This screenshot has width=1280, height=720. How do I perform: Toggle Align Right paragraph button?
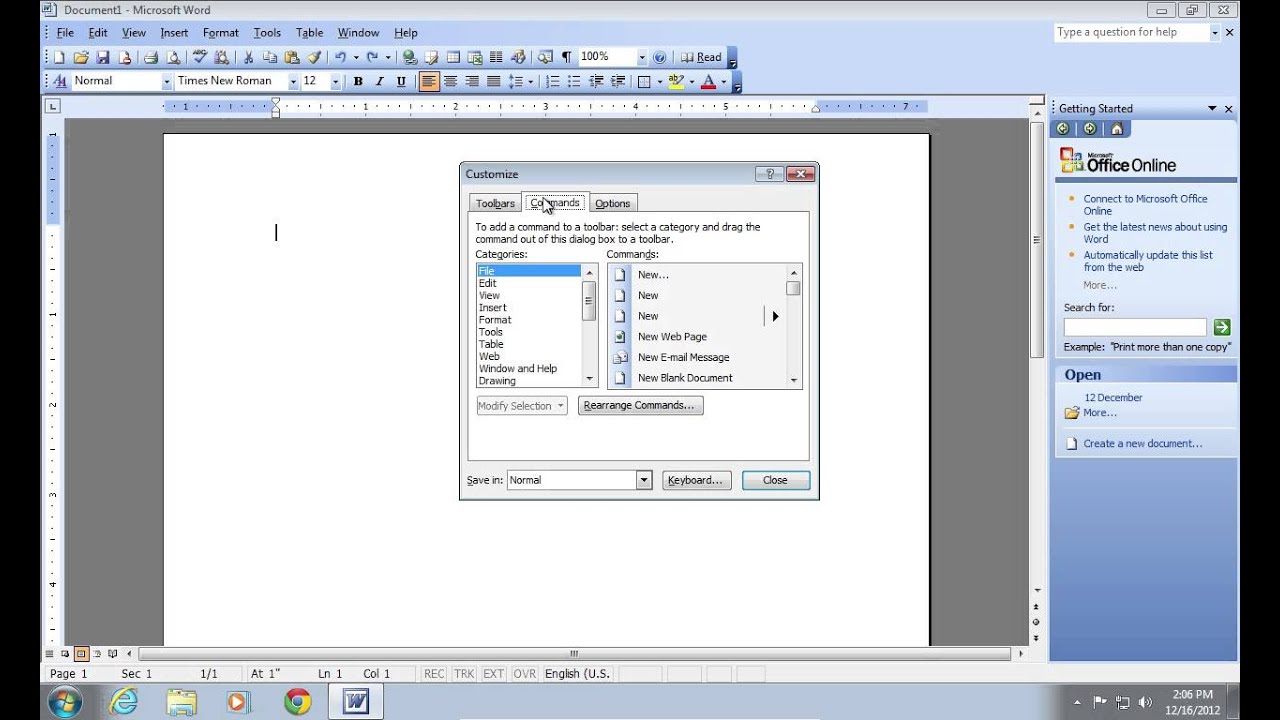[x=472, y=82]
